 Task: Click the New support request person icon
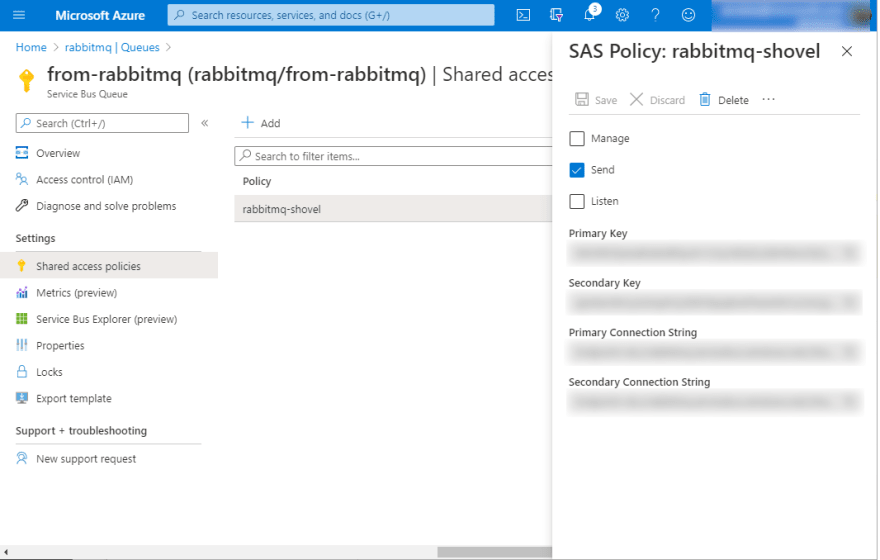click(22, 458)
